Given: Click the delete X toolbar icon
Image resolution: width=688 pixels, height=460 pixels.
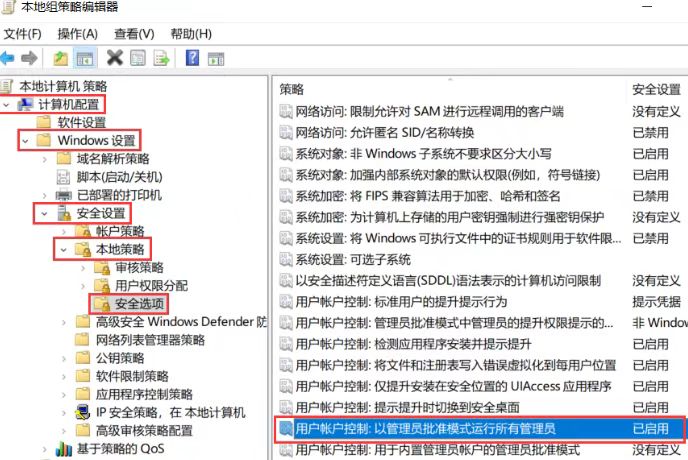Looking at the screenshot, I should [x=115, y=58].
